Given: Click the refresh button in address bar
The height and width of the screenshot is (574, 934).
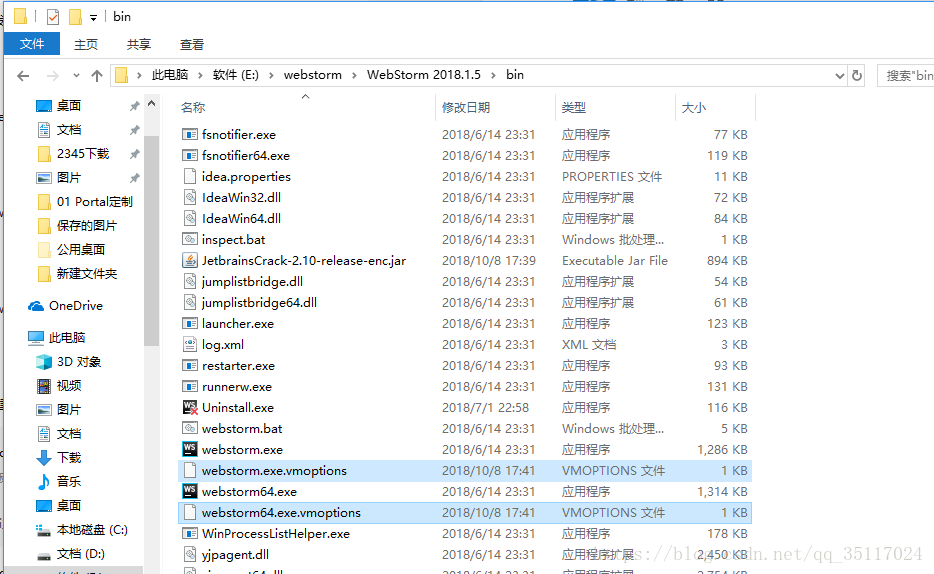Looking at the screenshot, I should point(857,76).
